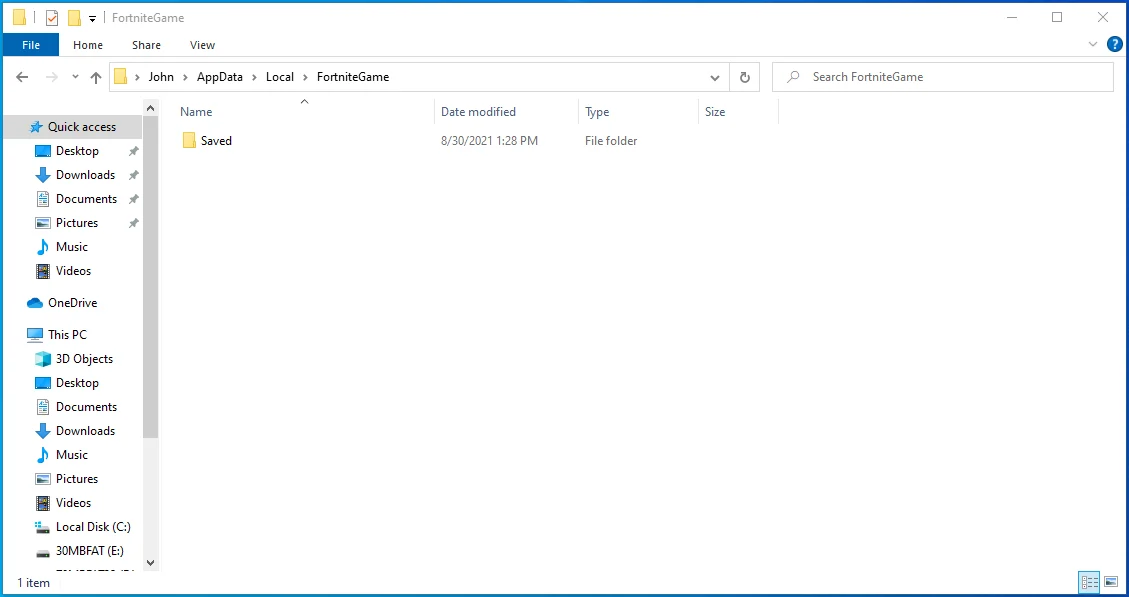Switch to Details view icon in status bar

pos(1089,582)
